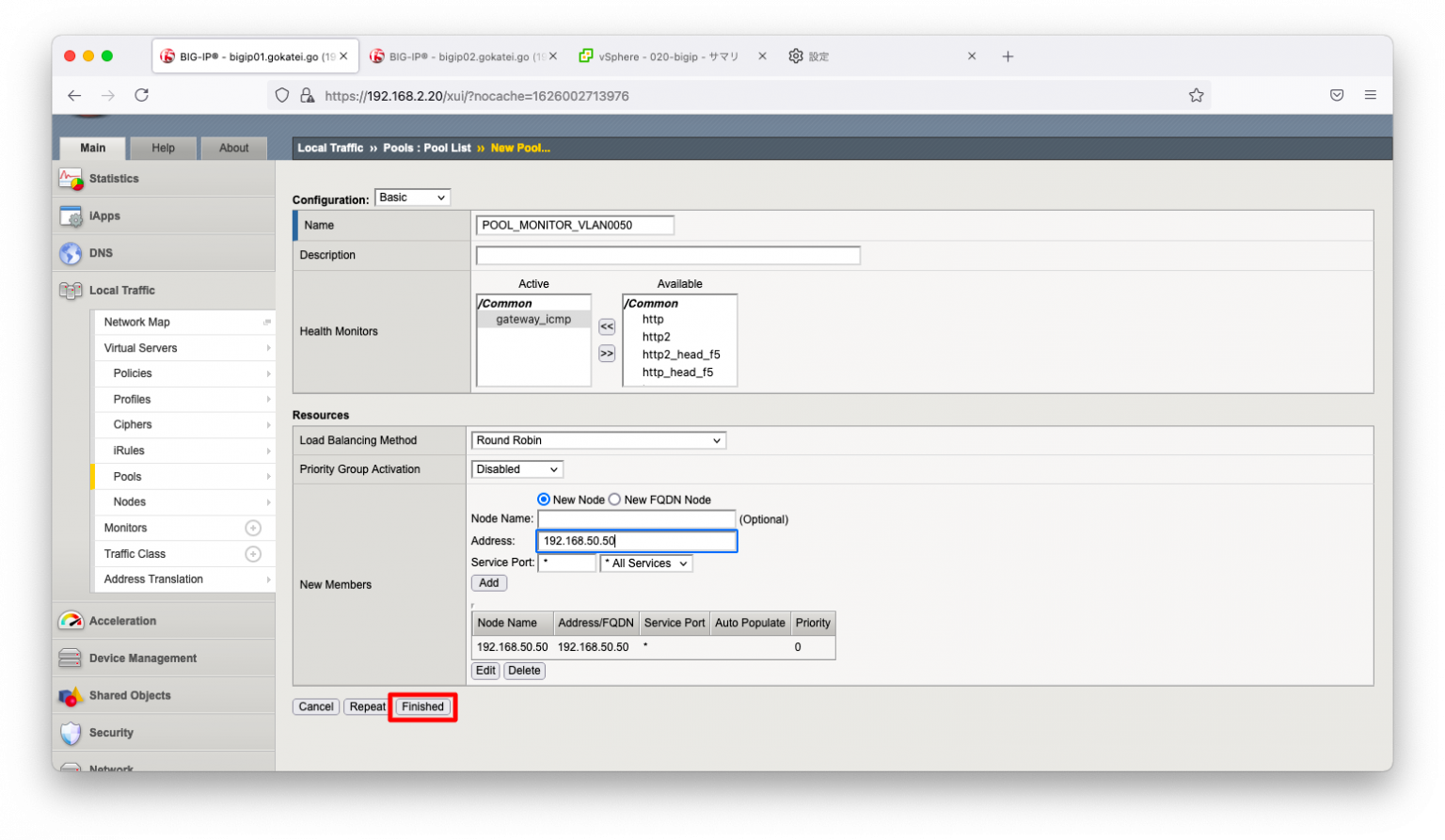Screen dimensions: 1445x840
Task: Click the Finished button
Action: point(422,706)
